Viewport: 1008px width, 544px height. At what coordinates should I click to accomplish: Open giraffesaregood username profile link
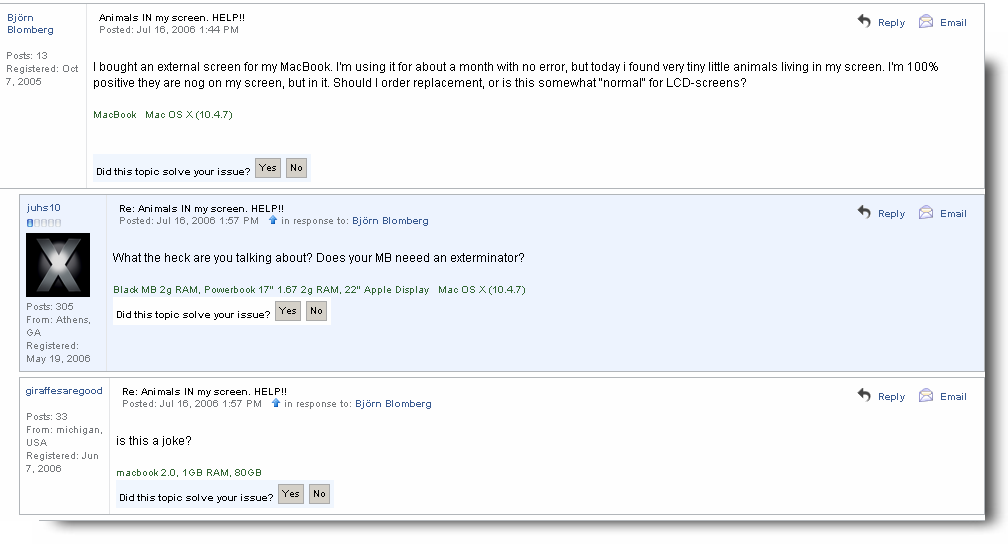(x=64, y=391)
